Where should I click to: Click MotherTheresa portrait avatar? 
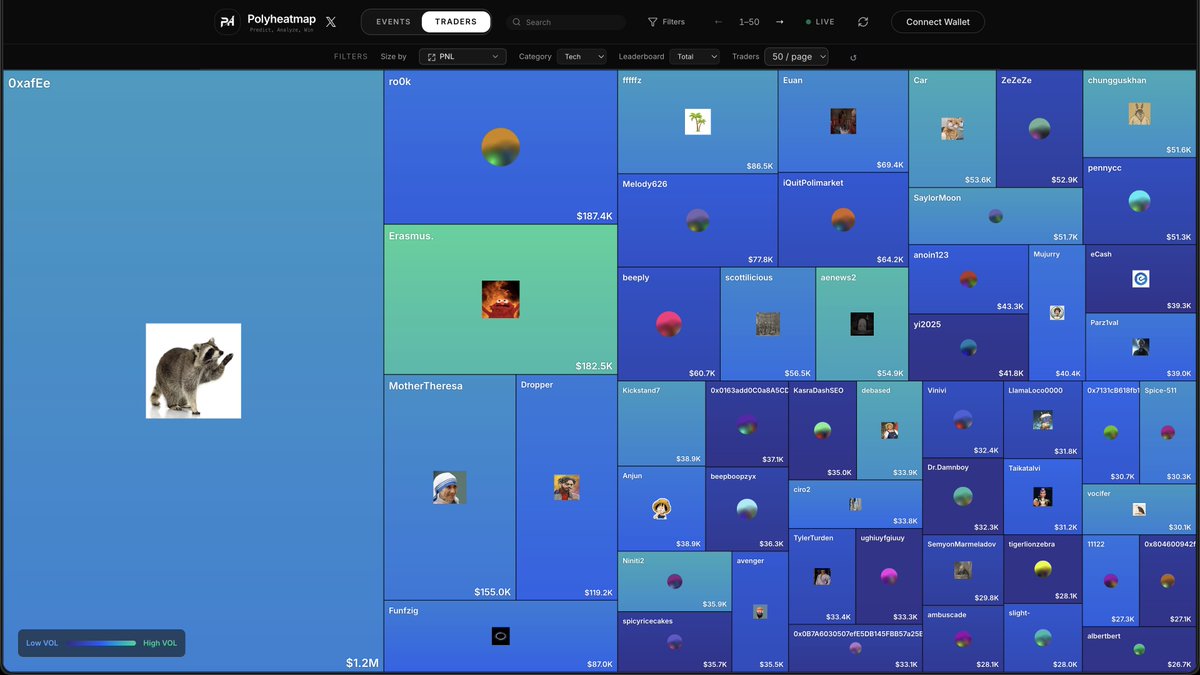[x=449, y=487]
